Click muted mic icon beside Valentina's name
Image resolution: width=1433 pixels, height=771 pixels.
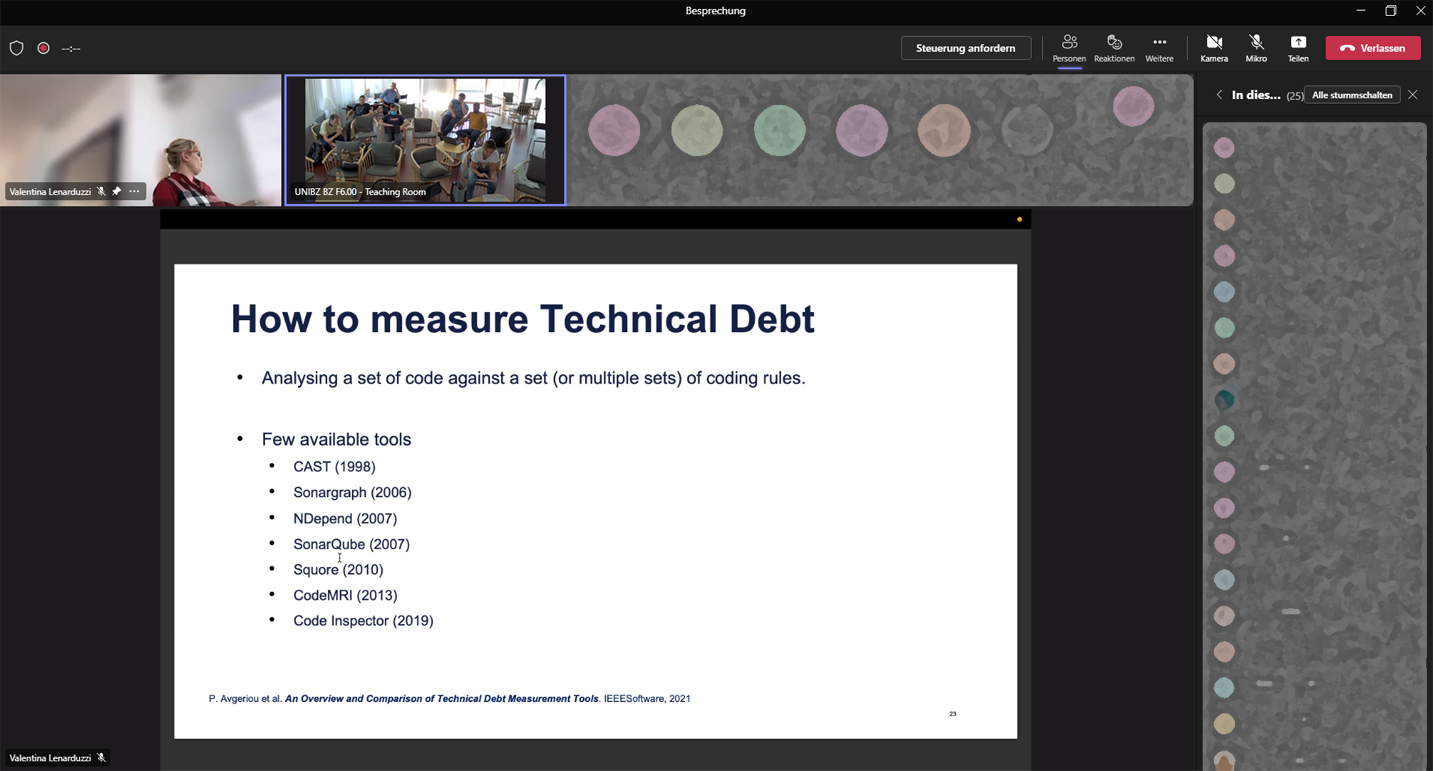point(101,191)
